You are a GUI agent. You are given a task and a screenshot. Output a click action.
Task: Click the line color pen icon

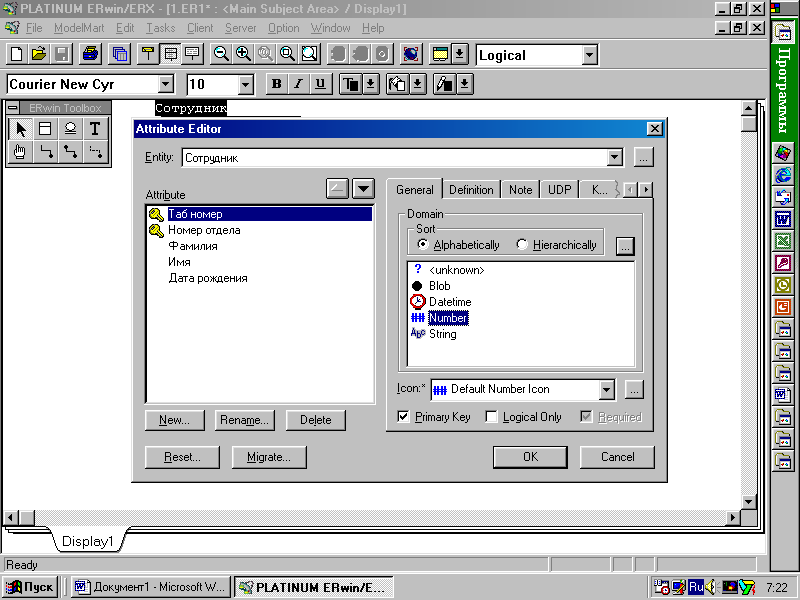click(444, 84)
